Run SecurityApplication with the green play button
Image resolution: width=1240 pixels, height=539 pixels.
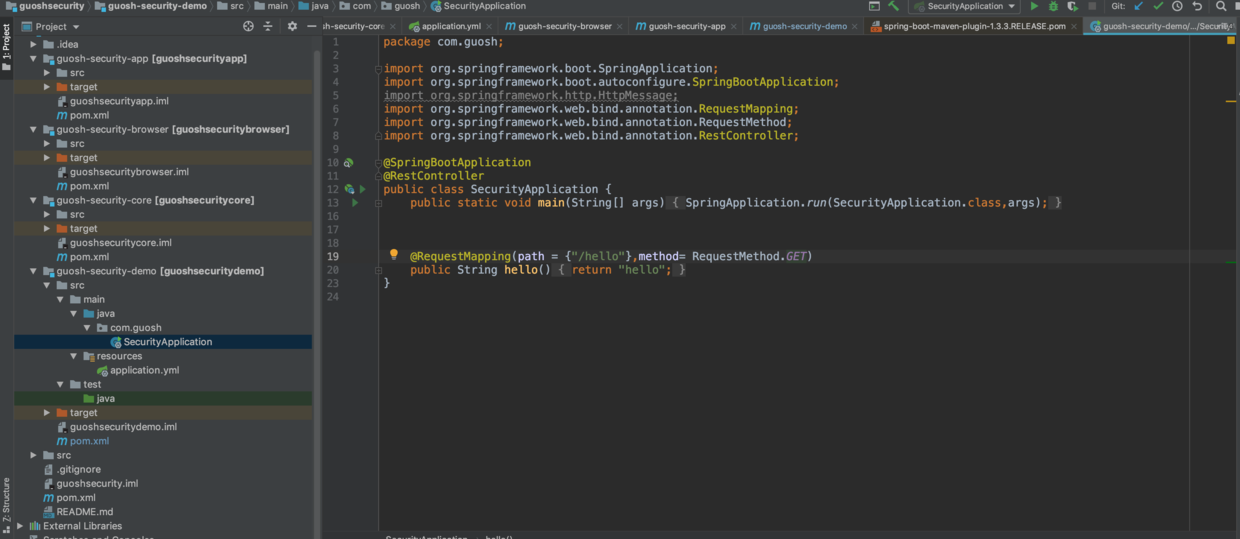(1034, 6)
